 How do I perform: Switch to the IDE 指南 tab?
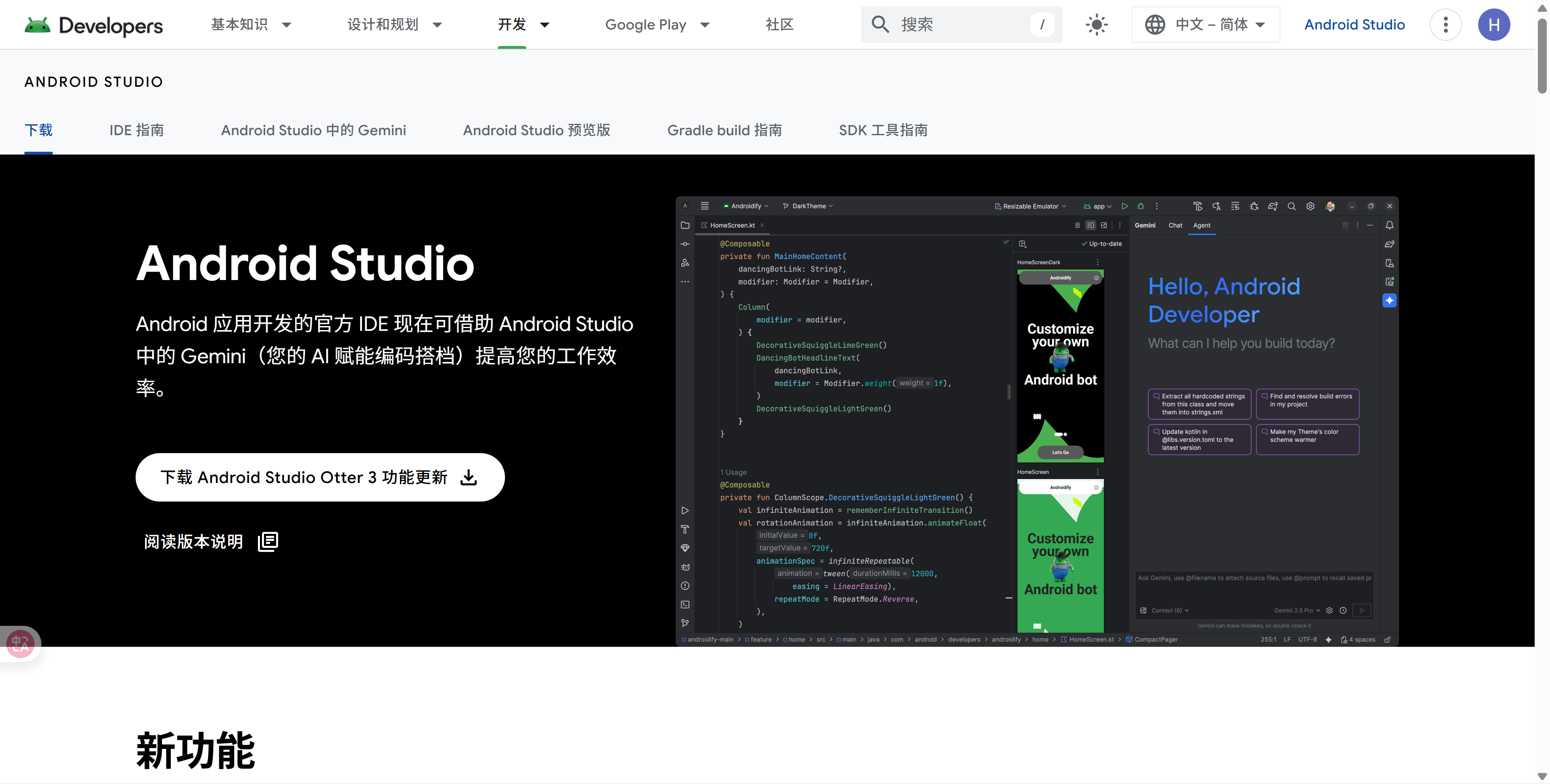(x=136, y=130)
